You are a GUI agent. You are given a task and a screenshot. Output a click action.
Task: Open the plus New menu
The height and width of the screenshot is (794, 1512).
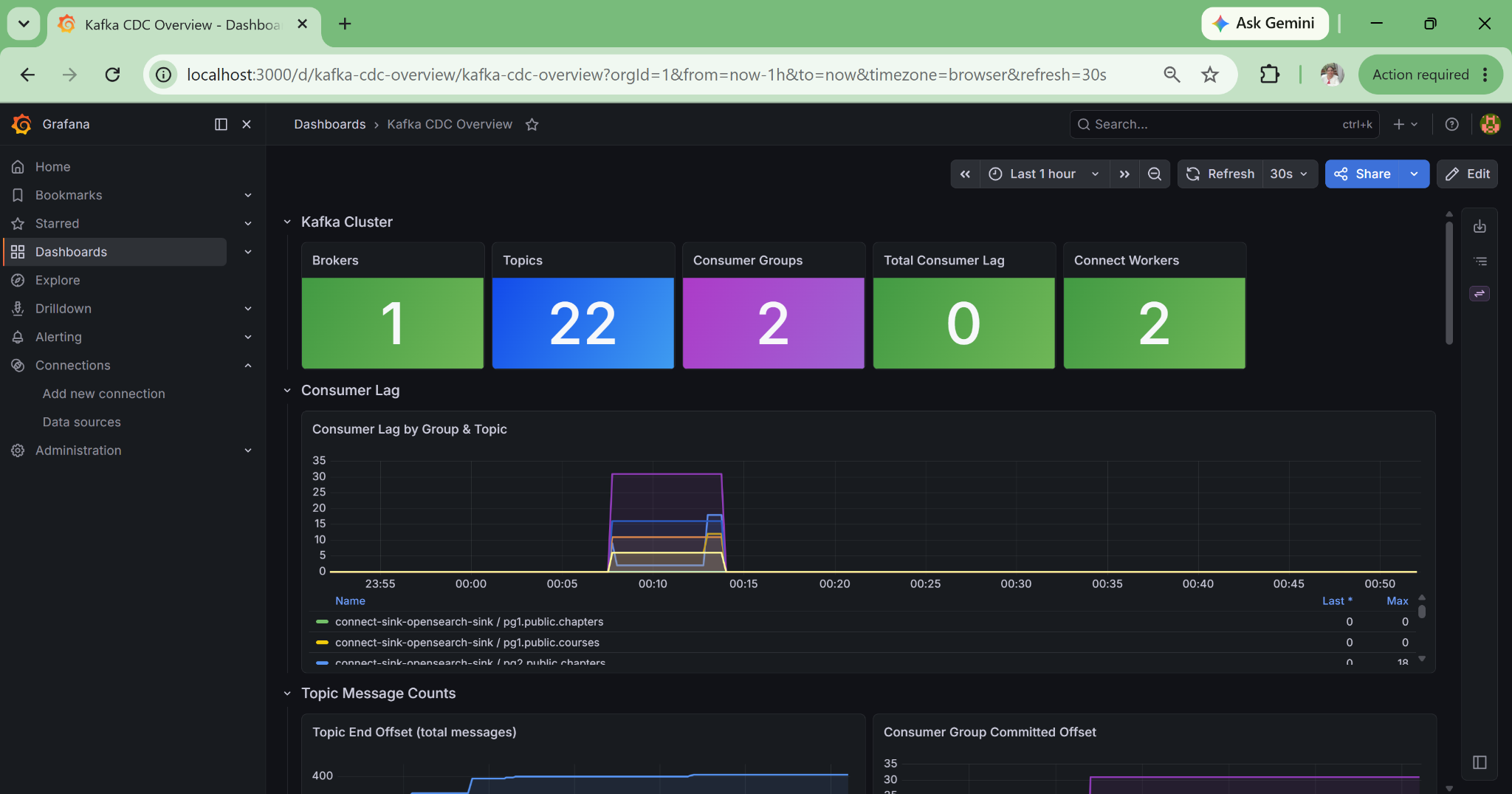(1405, 124)
